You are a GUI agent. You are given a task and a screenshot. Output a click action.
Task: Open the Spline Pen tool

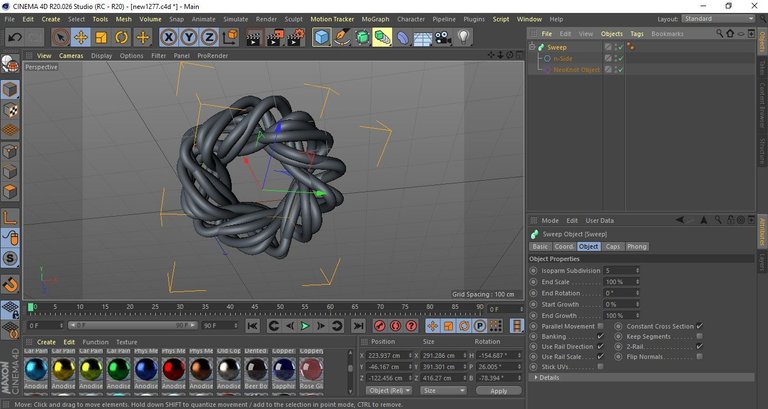[341, 37]
